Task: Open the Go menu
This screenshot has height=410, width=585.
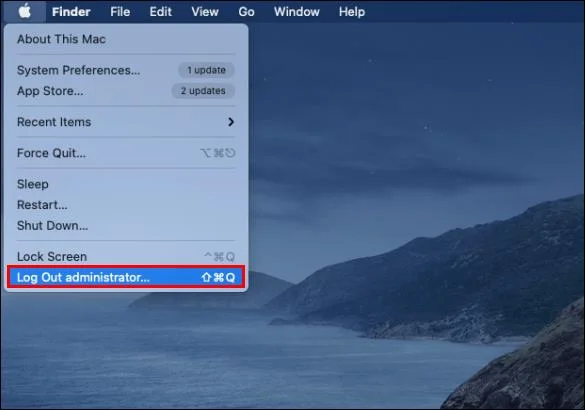Action: 246,12
